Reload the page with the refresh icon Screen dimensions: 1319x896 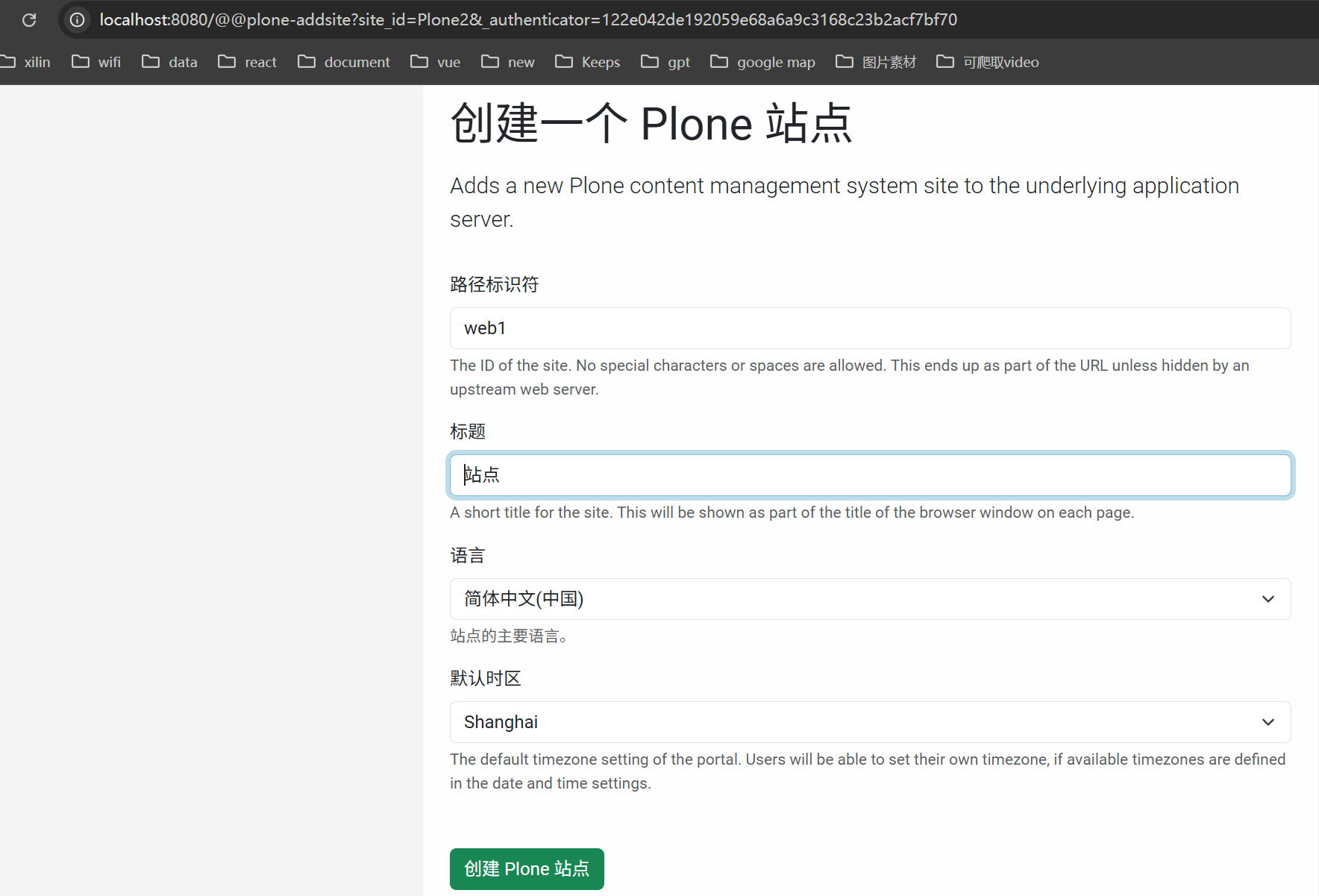point(29,20)
